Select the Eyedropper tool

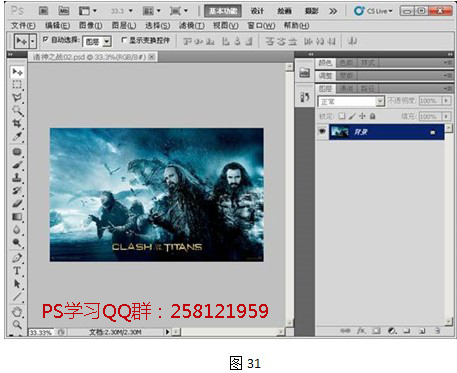pos(17,136)
